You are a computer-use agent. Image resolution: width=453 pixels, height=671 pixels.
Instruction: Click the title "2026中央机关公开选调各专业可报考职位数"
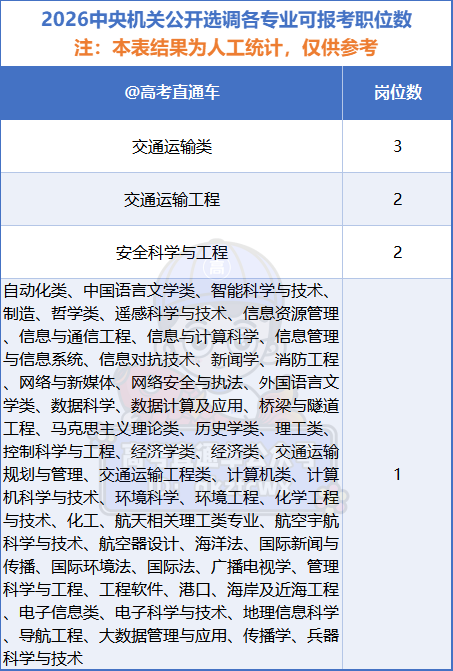pyautogui.click(x=226, y=20)
